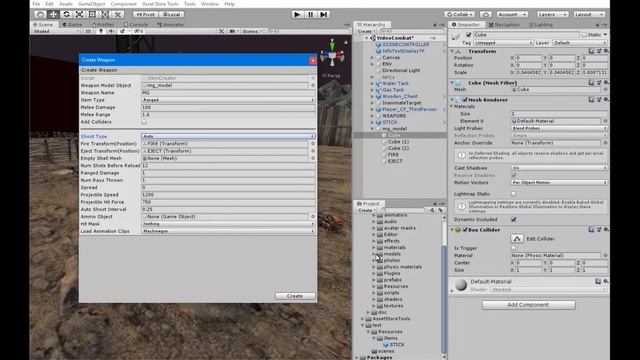Open object picker for Ammo Object
The width and height of the screenshot is (640, 360).
point(313,217)
